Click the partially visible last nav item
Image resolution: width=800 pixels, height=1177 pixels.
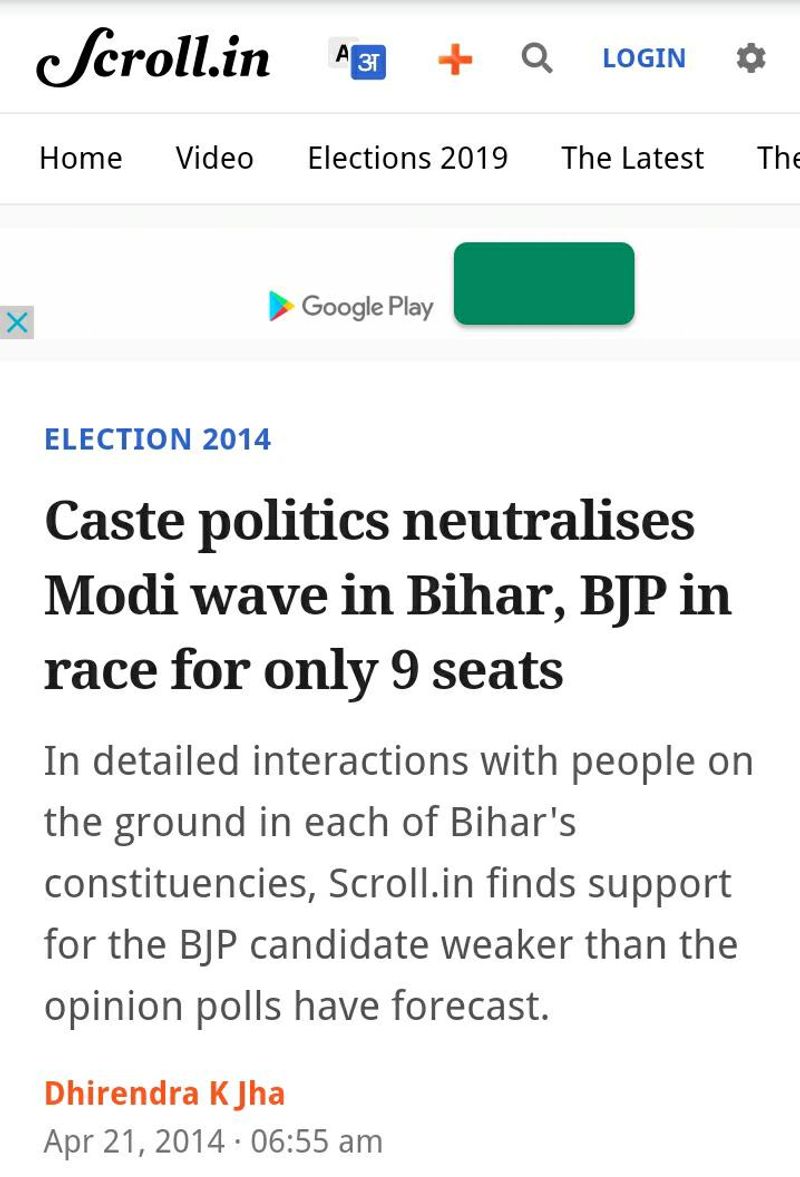coord(778,158)
